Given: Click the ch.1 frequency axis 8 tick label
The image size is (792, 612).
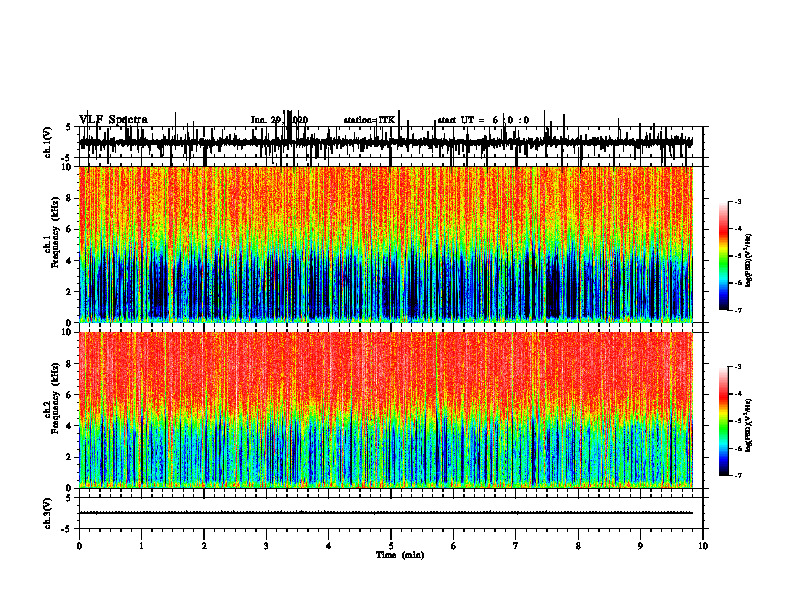Looking at the screenshot, I should pos(70,198).
